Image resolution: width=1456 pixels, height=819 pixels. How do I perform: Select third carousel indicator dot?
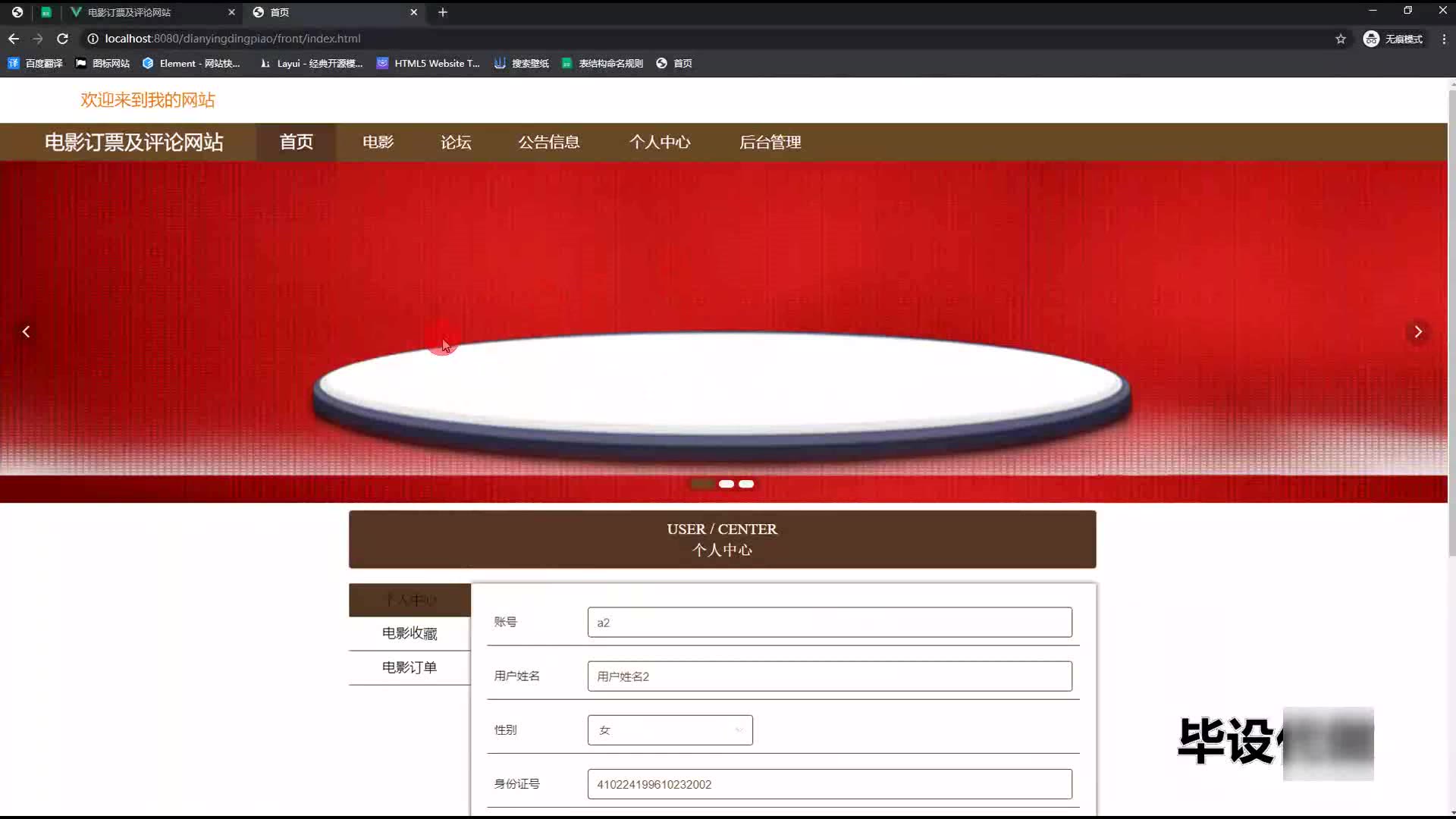[746, 484]
